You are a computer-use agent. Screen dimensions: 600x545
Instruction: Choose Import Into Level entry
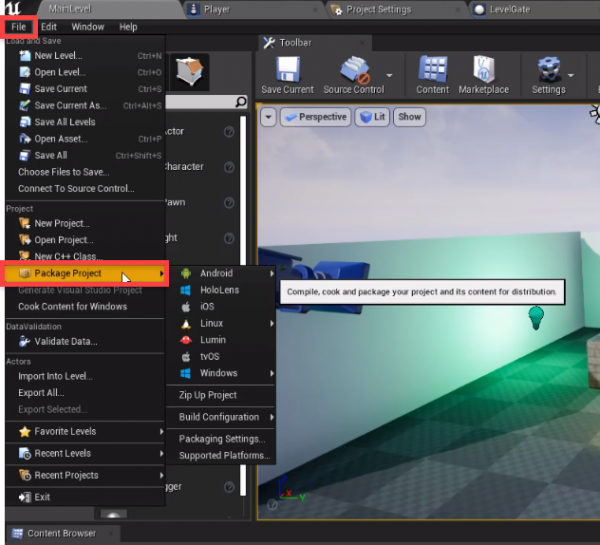(85, 377)
